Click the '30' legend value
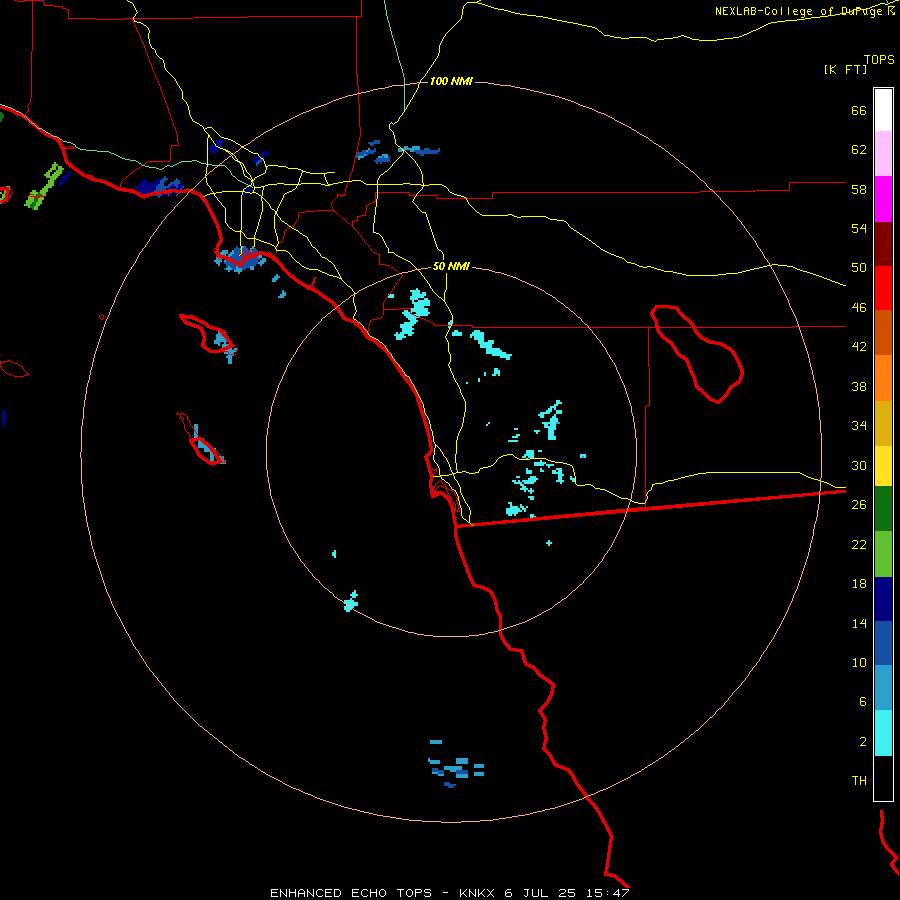Viewport: 900px width, 900px height. [x=859, y=465]
